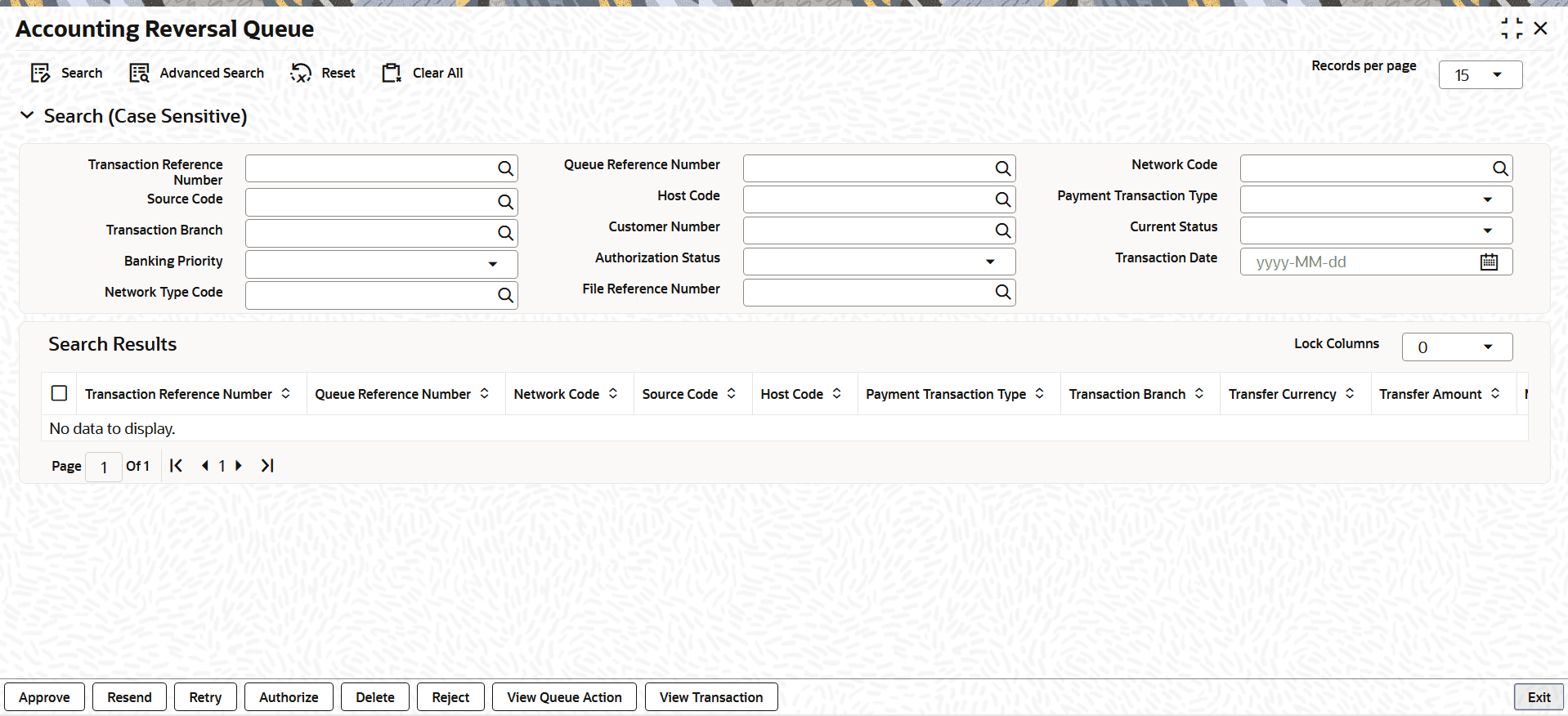Open lookup for Transaction Reference Number
Viewport: 1568px width, 716px height.
coord(505,168)
